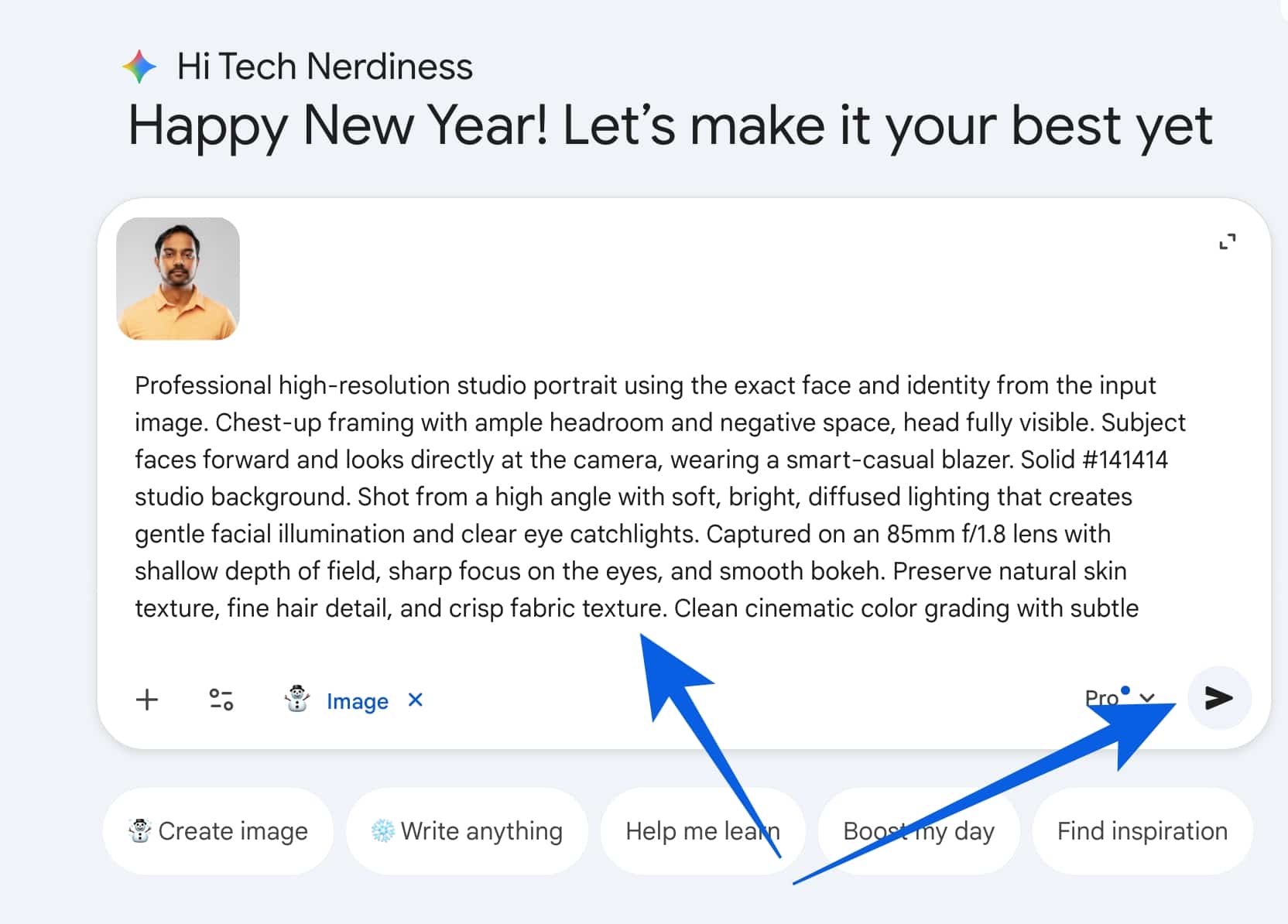Open the tools settings icon in the prompt bar
Screen dimensions: 1288x924
click(x=221, y=700)
